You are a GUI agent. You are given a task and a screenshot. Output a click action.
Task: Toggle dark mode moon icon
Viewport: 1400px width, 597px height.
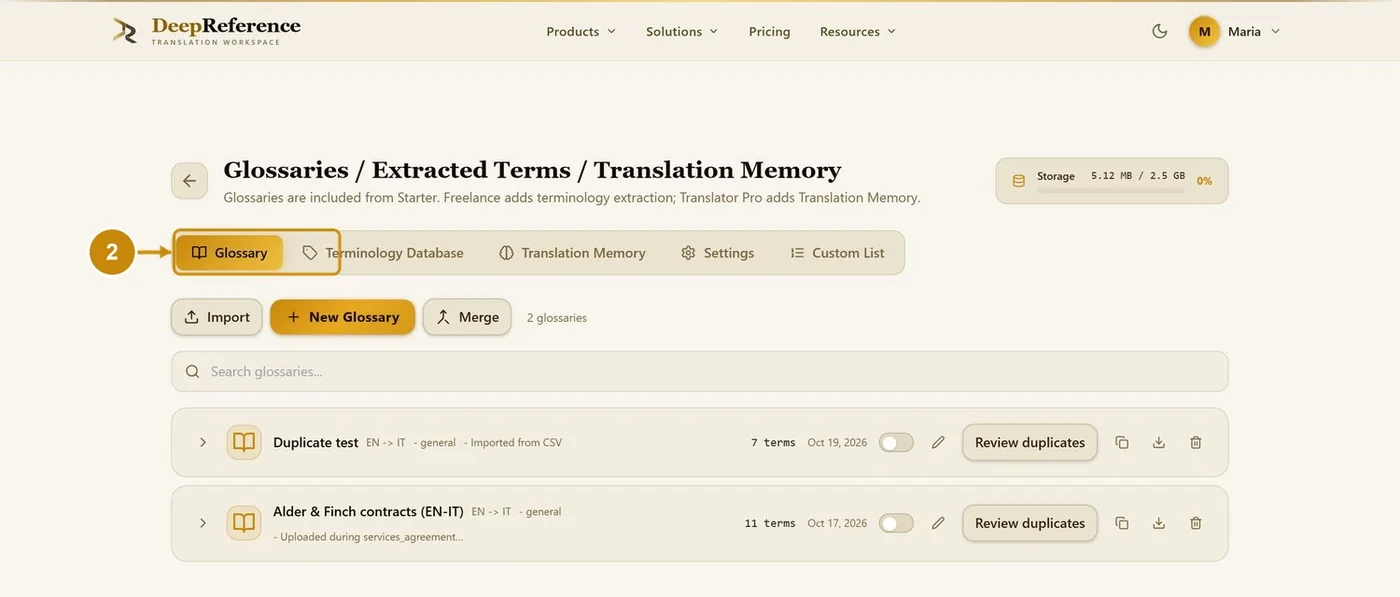[x=1160, y=31]
